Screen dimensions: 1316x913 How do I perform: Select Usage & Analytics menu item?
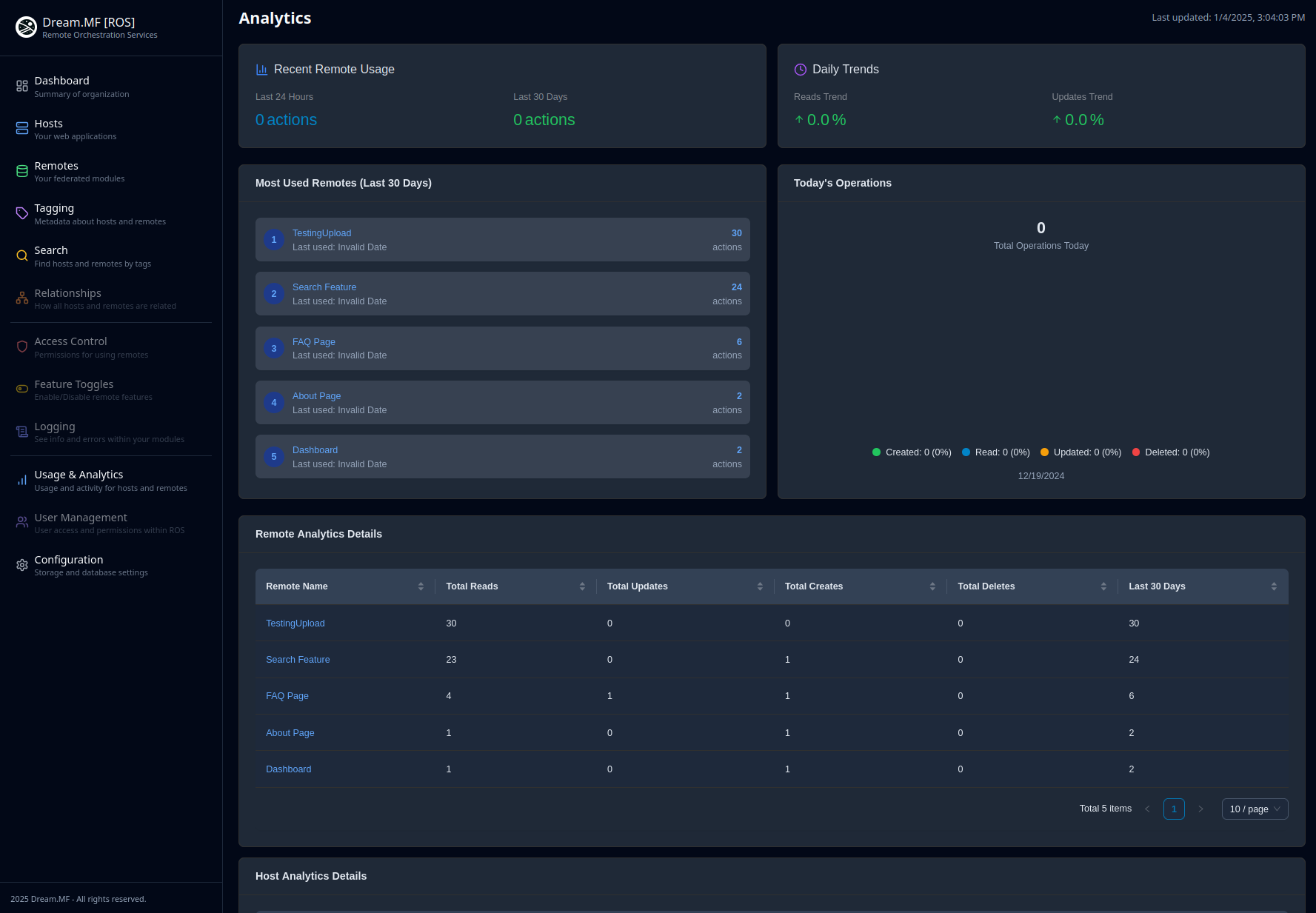point(111,481)
